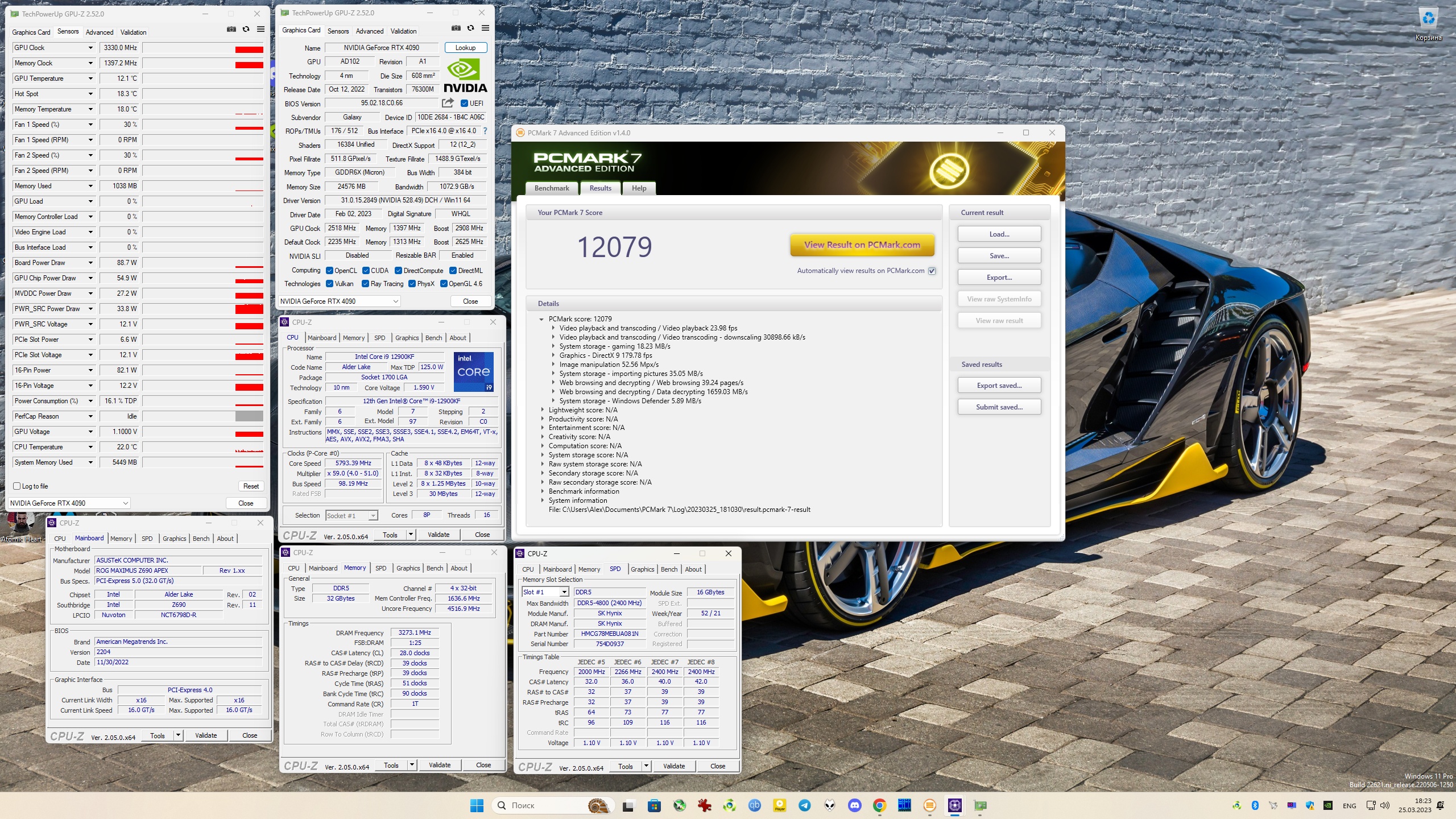Click refresh icon in GPU-Z Graphics Card window
Viewport: 1456px width, 819px height.
[x=470, y=28]
